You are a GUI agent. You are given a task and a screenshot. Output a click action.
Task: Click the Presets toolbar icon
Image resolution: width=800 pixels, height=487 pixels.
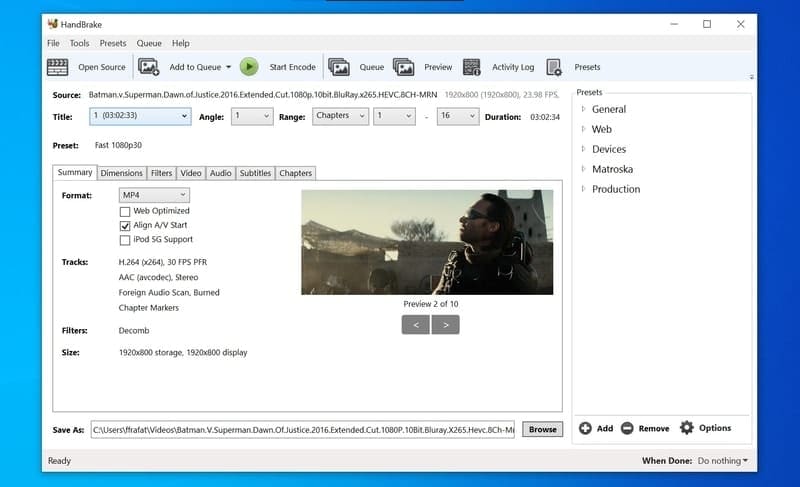(554, 67)
